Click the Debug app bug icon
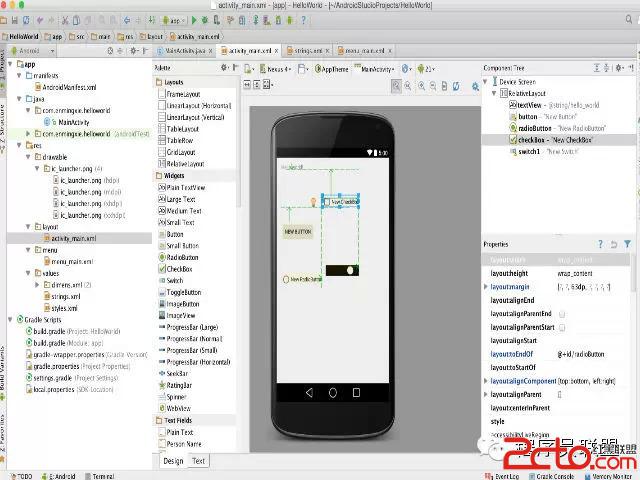The width and height of the screenshot is (640, 480). (205, 20)
